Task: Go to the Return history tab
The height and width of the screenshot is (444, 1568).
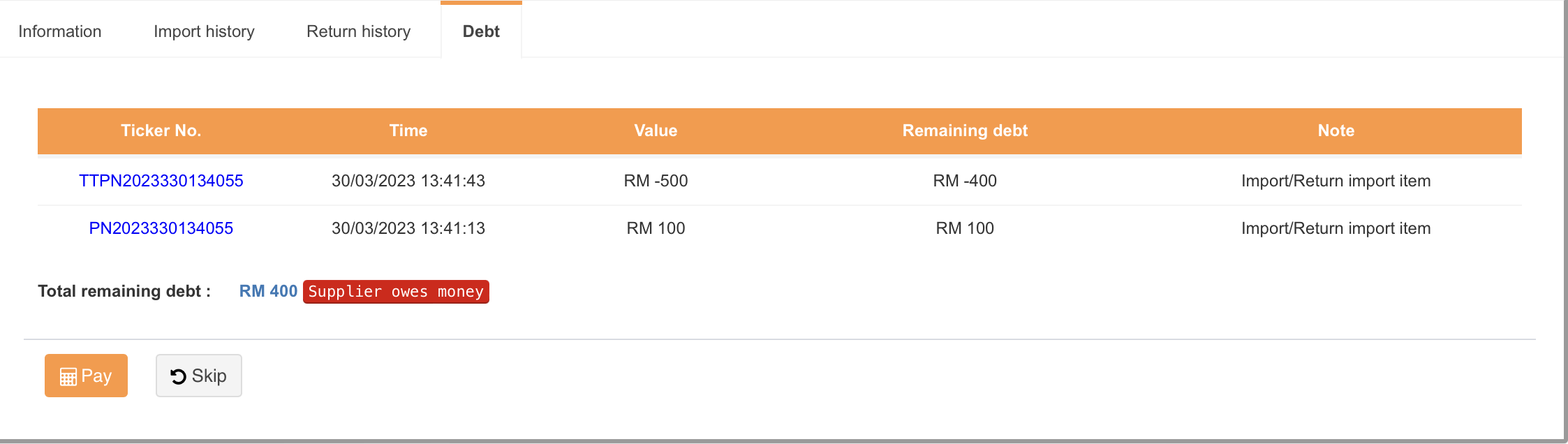Action: tap(358, 31)
